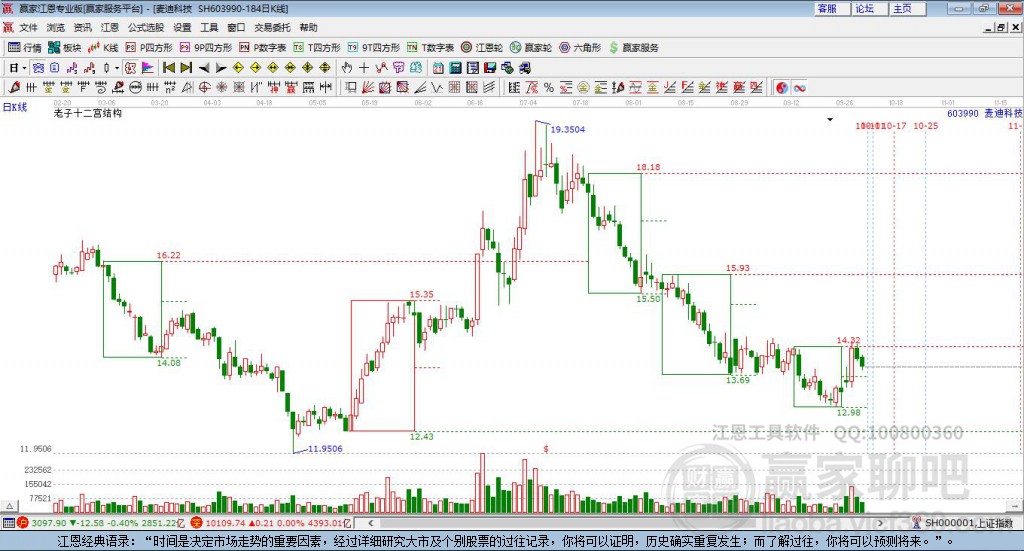The image size is (1024, 551).
Task: Click the 主页 homepage button
Action: (908, 8)
